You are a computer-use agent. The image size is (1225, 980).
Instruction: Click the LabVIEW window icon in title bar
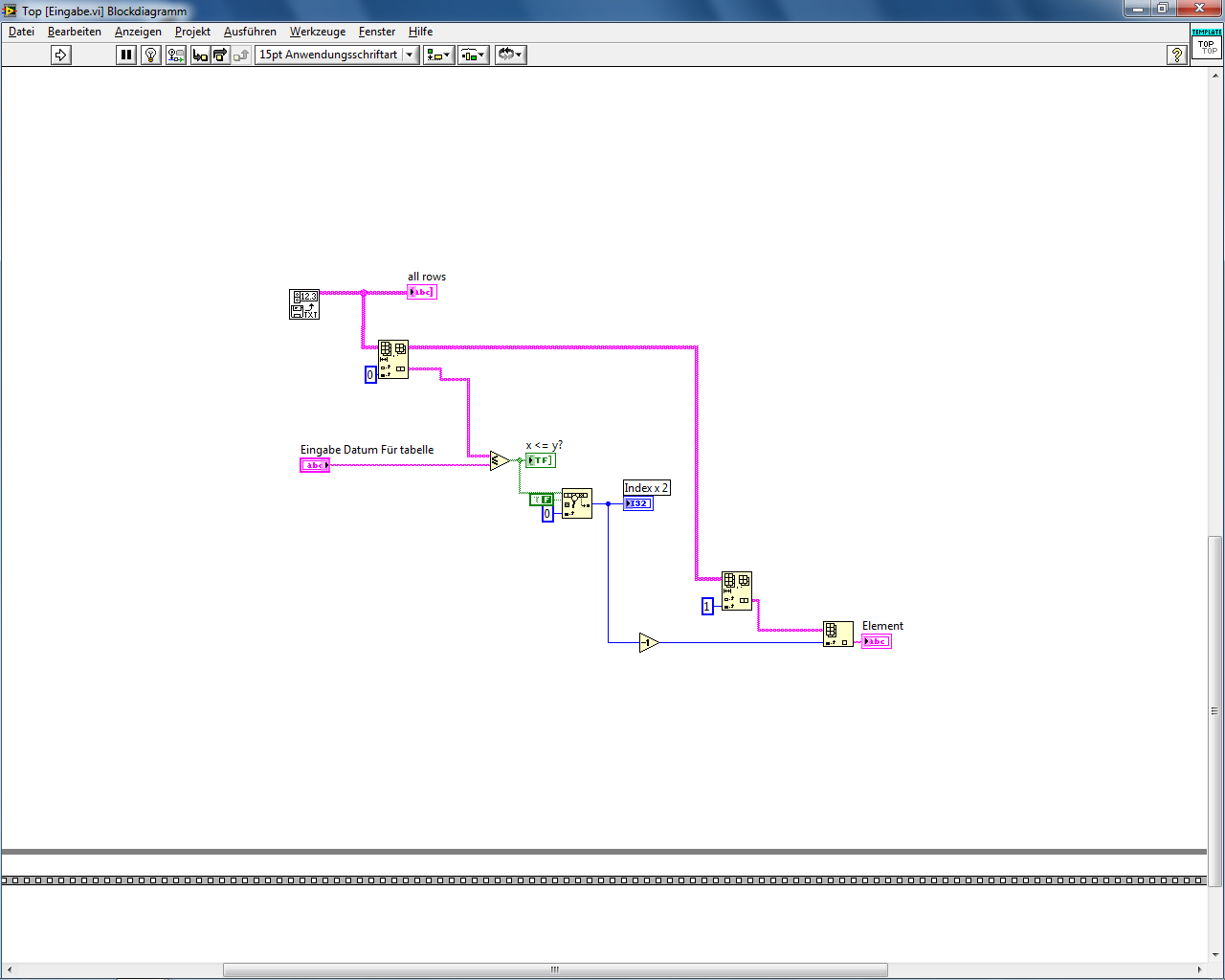coord(11,11)
